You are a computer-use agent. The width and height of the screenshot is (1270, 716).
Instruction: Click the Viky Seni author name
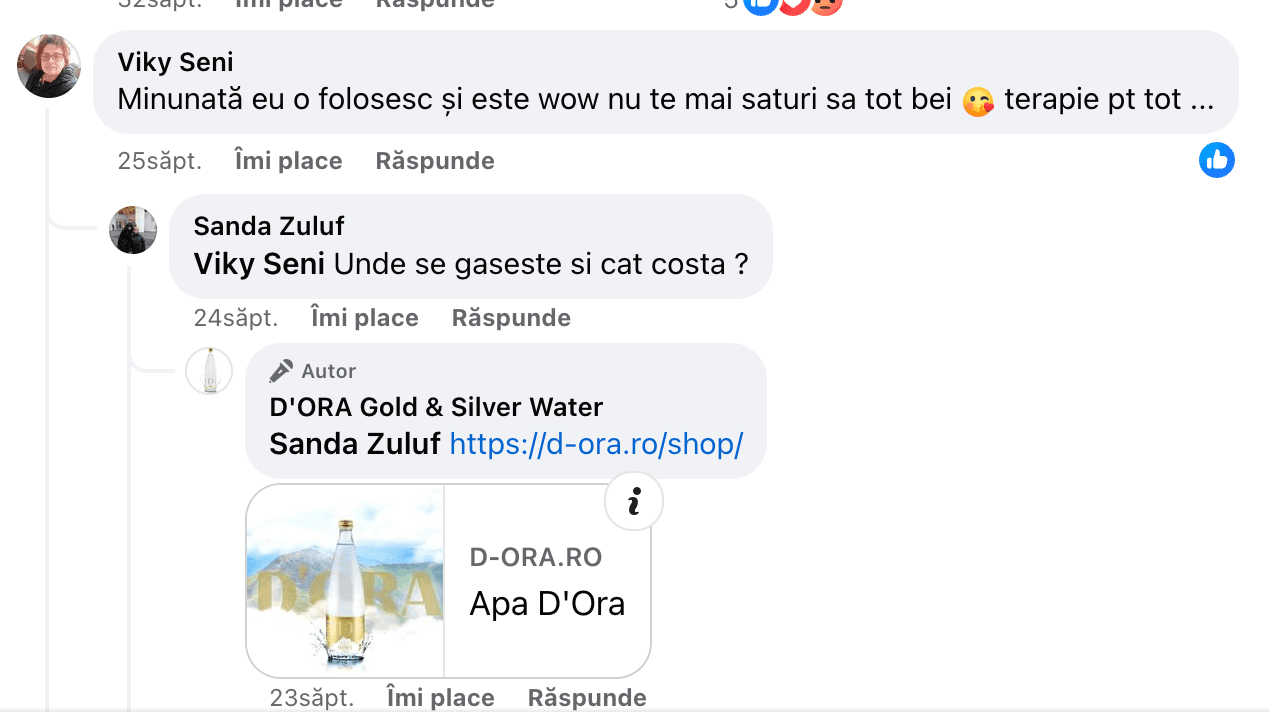pos(176,62)
